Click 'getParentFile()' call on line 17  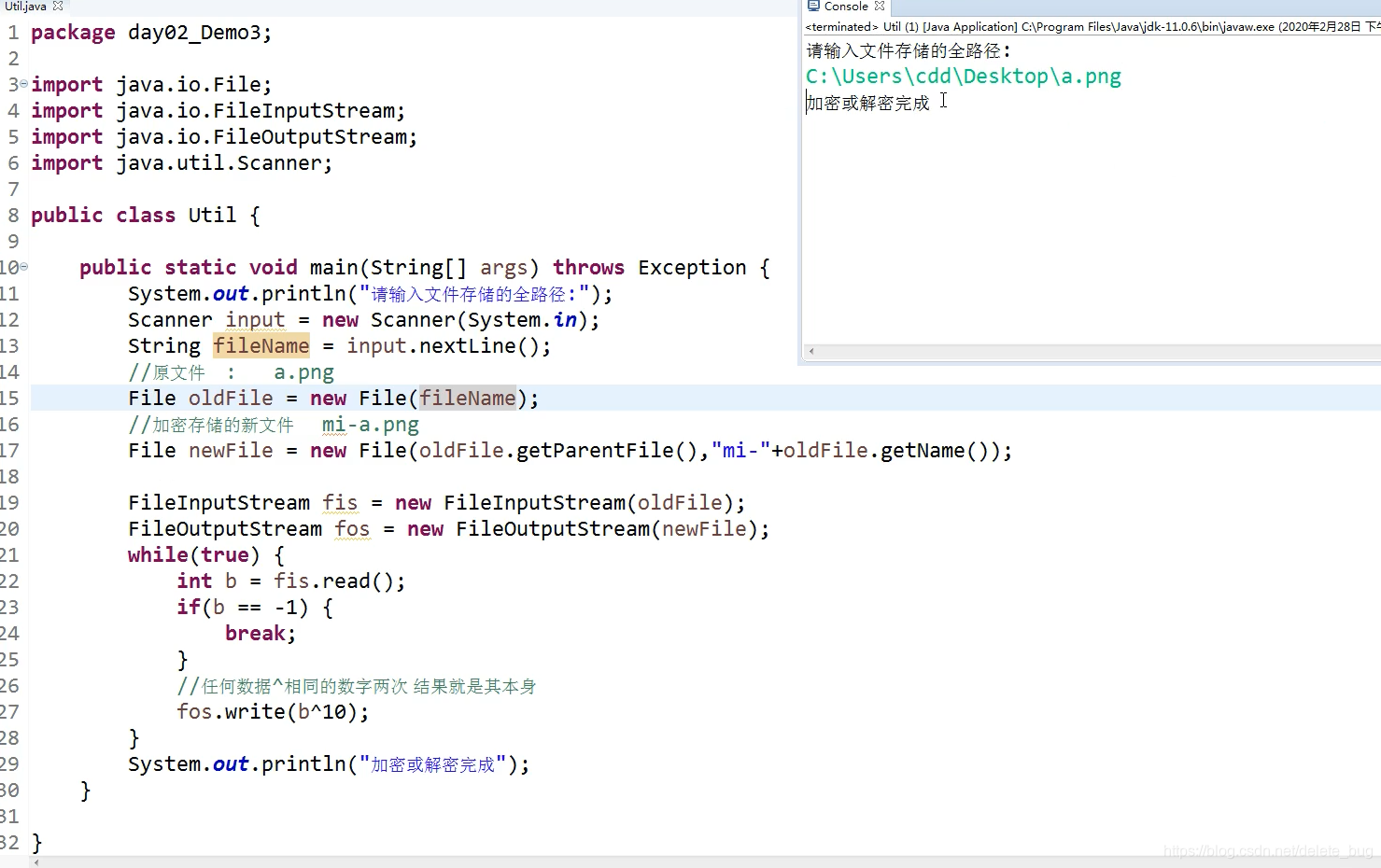tap(607, 451)
